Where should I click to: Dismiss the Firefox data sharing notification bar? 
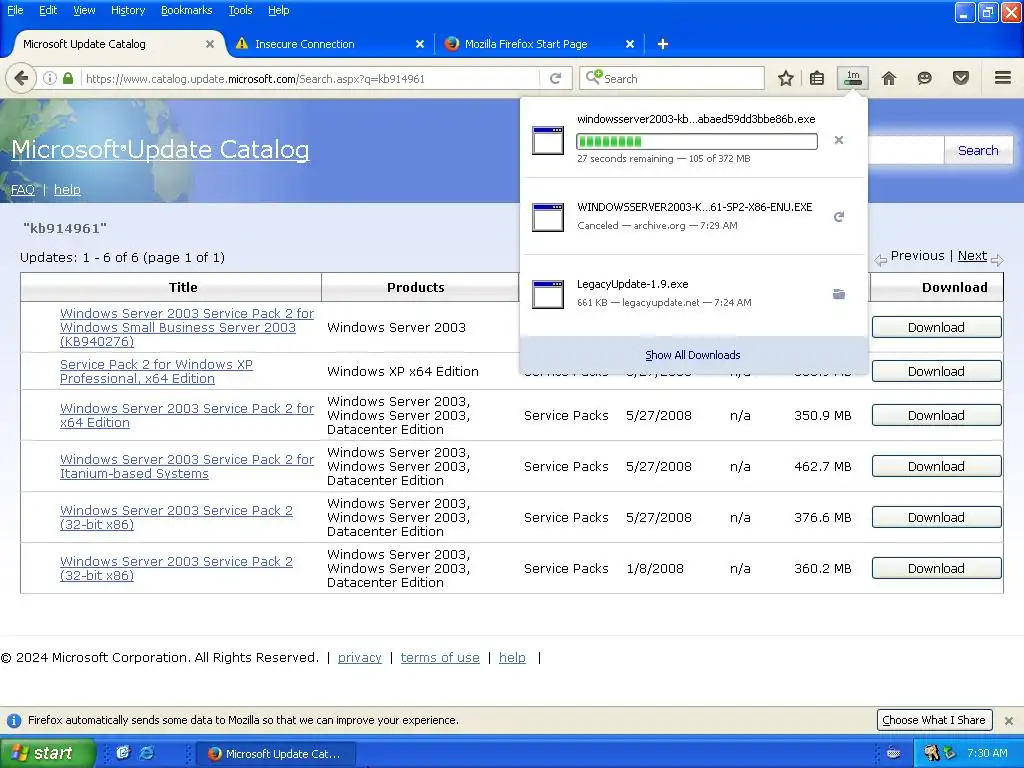1009,720
